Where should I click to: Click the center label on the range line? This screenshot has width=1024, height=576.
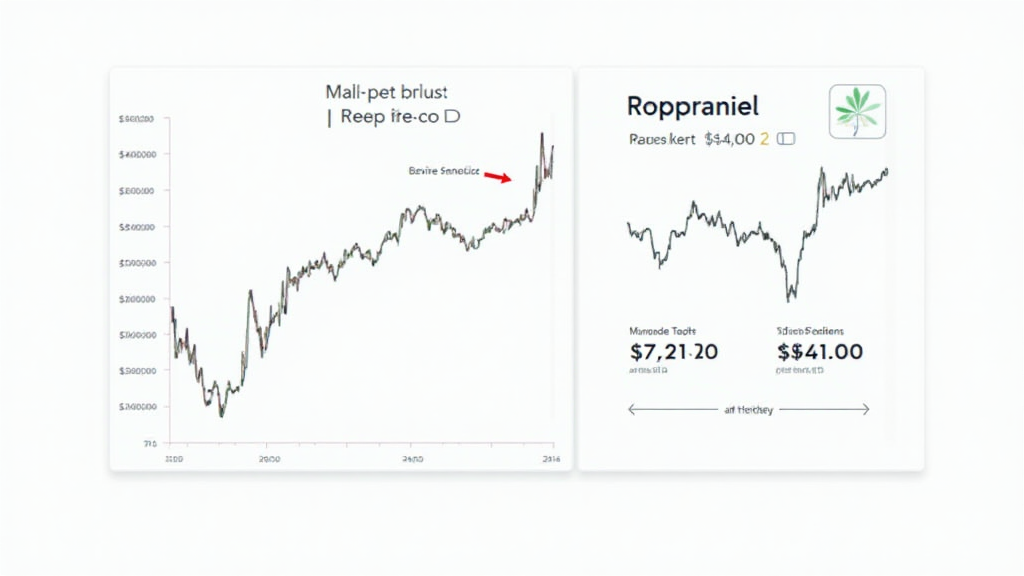tap(747, 409)
